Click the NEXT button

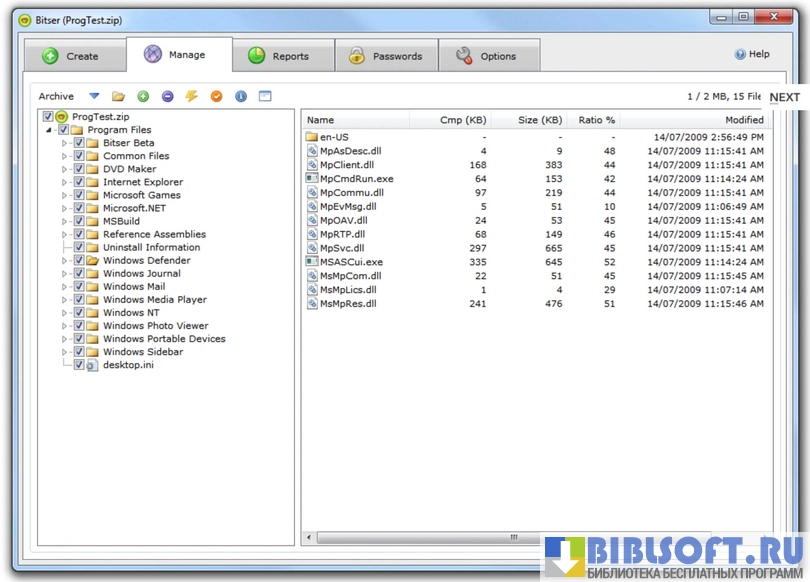point(785,97)
